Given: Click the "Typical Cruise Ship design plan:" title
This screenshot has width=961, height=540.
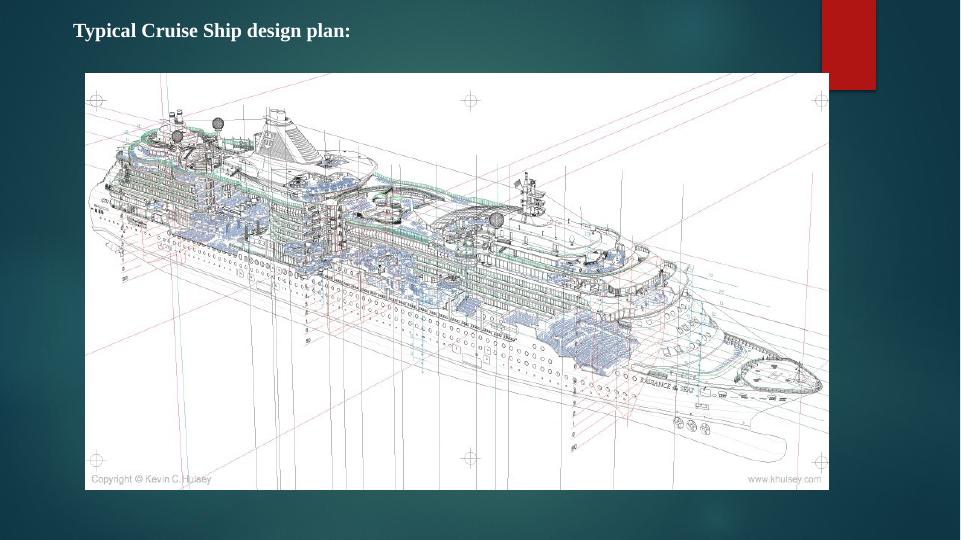Looking at the screenshot, I should point(212,31).
